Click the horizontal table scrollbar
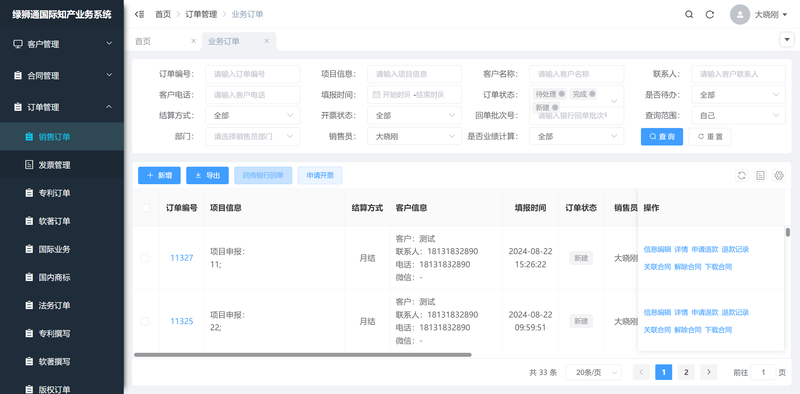This screenshot has width=800, height=394. pos(303,354)
